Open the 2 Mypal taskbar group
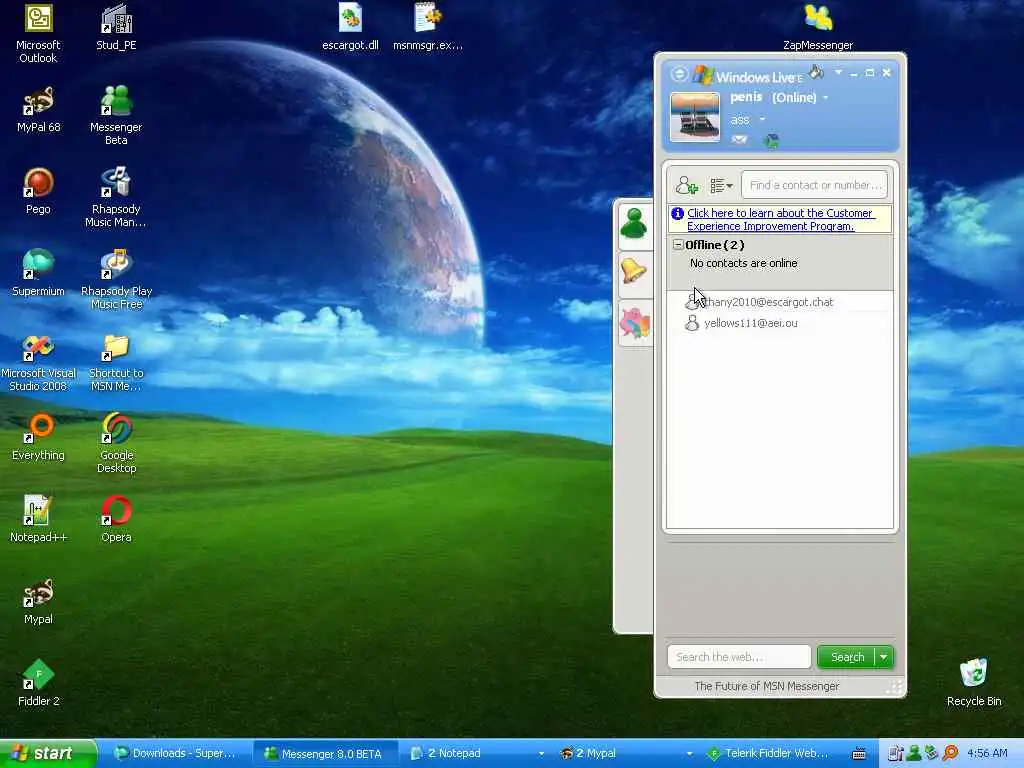Image resolution: width=1024 pixels, height=768 pixels. tap(624, 754)
